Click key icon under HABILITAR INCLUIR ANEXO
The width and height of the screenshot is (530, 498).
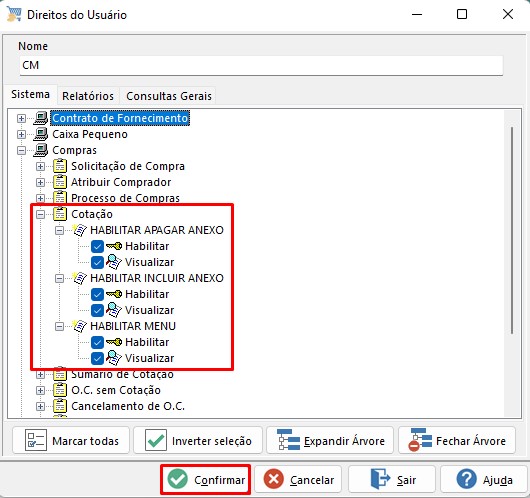tap(114, 294)
